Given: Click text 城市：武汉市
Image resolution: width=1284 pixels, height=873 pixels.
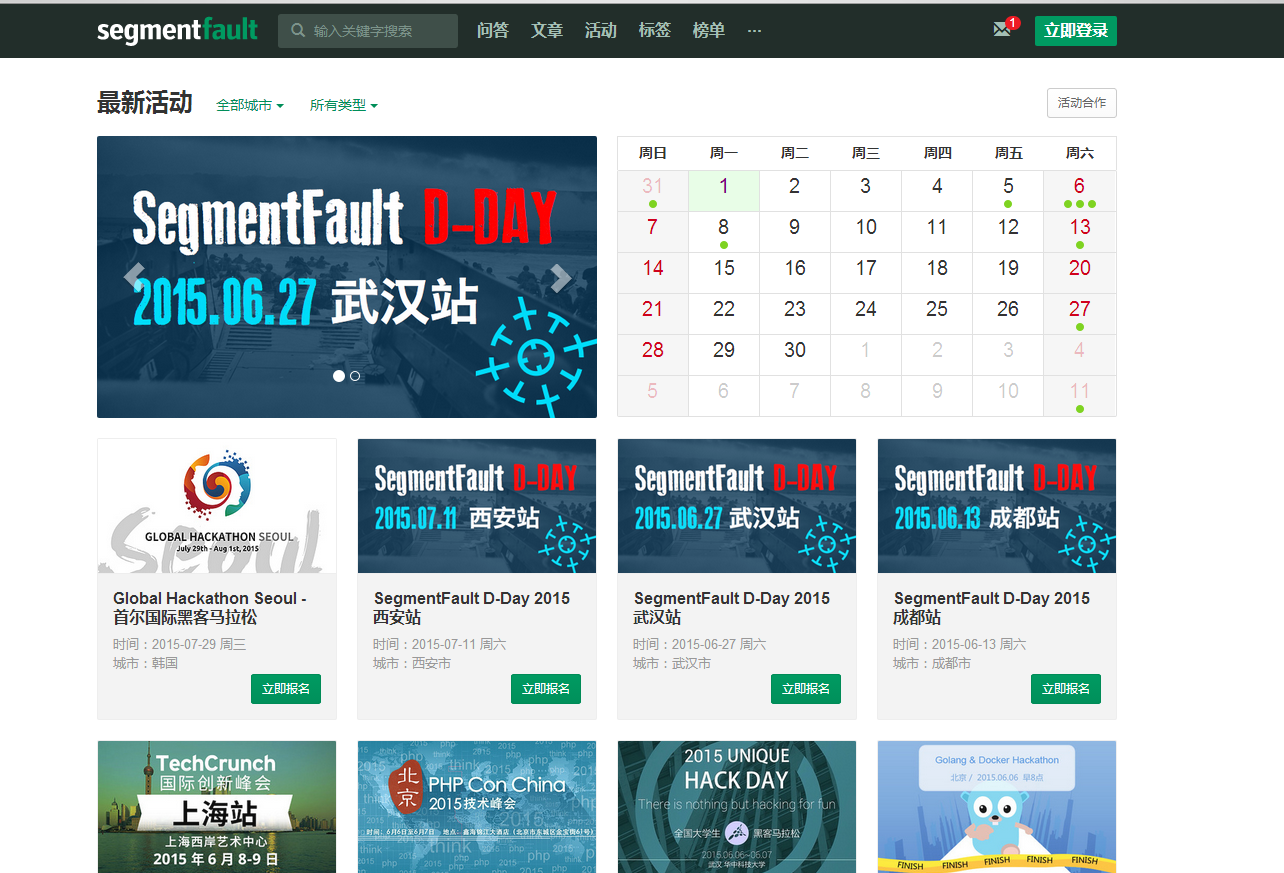Looking at the screenshot, I should (x=672, y=663).
